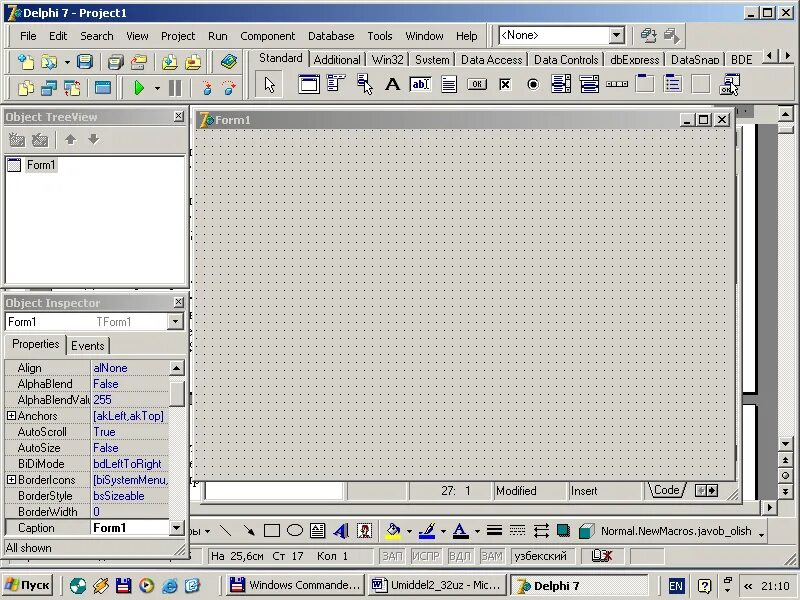Open the Caption property dropdown arrow

pyautogui.click(x=177, y=528)
